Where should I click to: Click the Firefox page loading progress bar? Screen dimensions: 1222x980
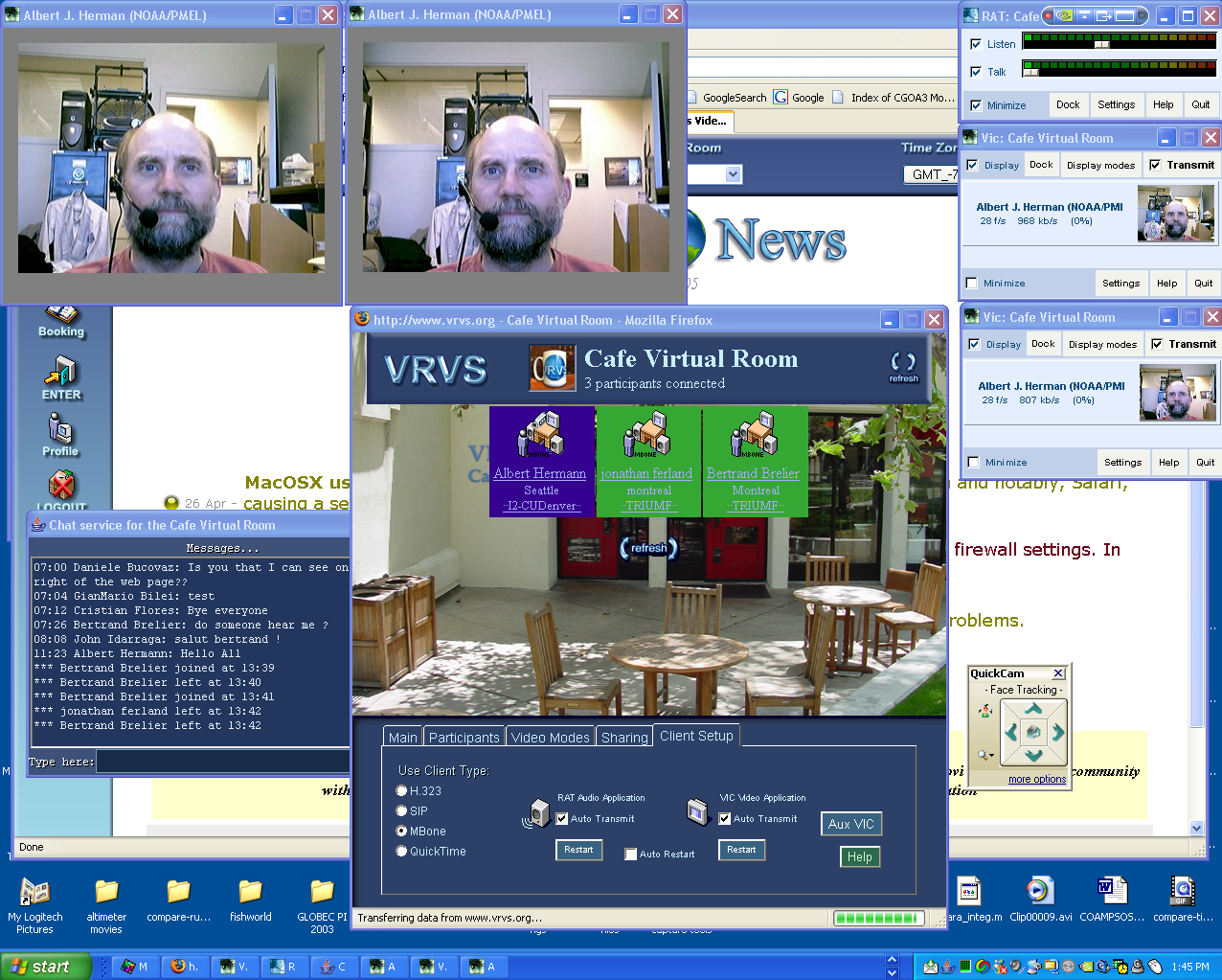tap(878, 918)
